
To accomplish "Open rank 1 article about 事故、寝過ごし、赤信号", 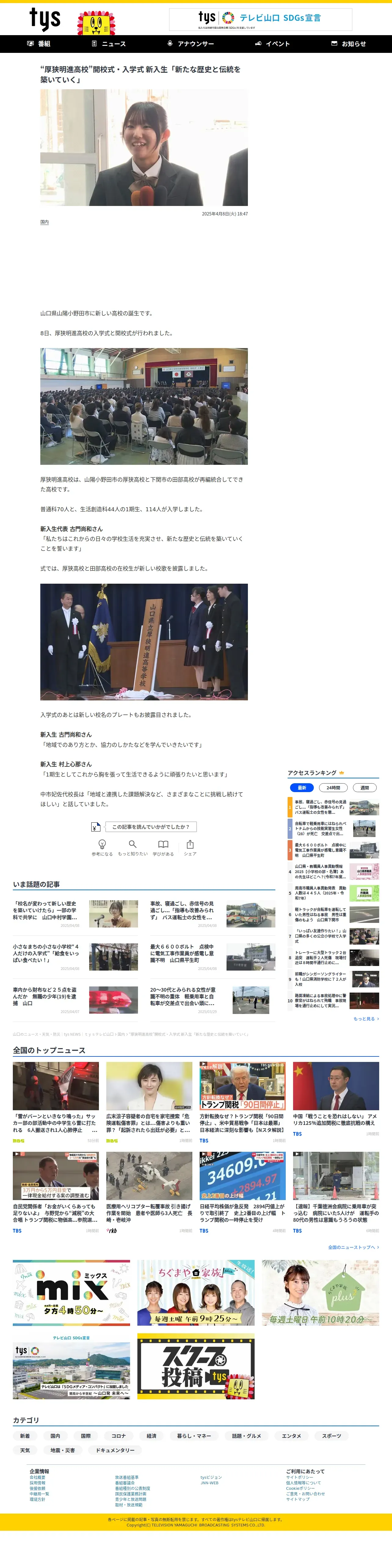I will click(333, 807).
